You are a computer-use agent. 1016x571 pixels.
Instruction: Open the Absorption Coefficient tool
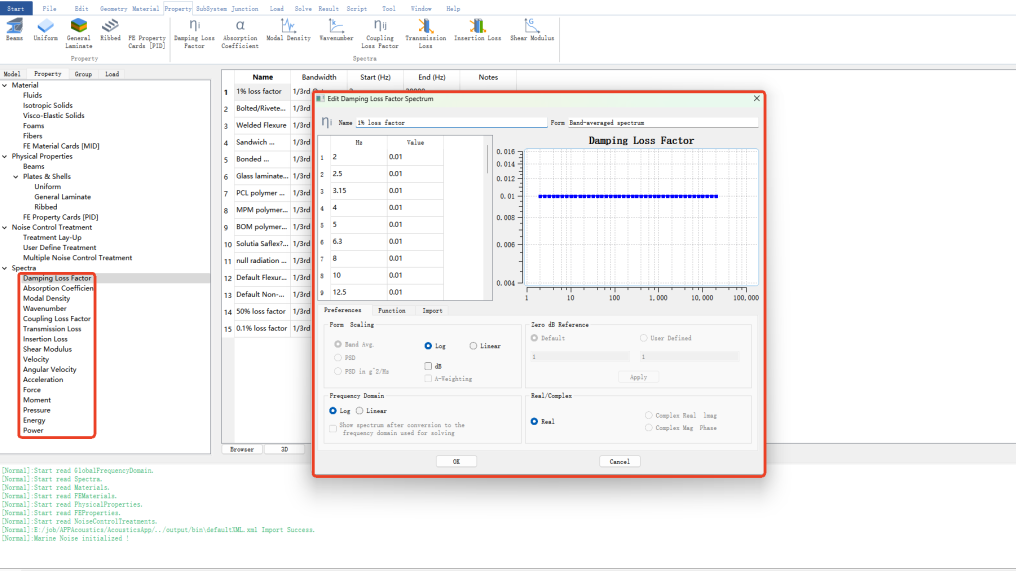coord(240,33)
